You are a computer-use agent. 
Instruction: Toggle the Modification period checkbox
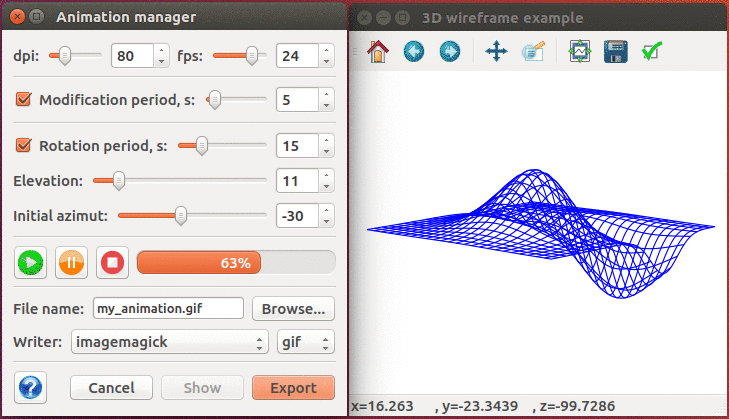click(23, 99)
